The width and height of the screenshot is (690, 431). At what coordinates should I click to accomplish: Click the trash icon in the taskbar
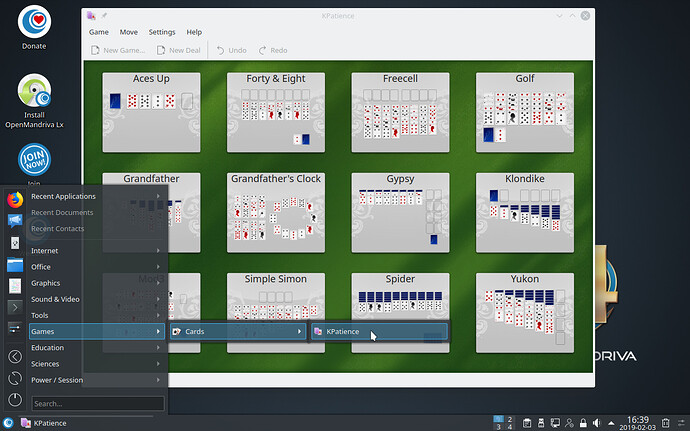666,423
